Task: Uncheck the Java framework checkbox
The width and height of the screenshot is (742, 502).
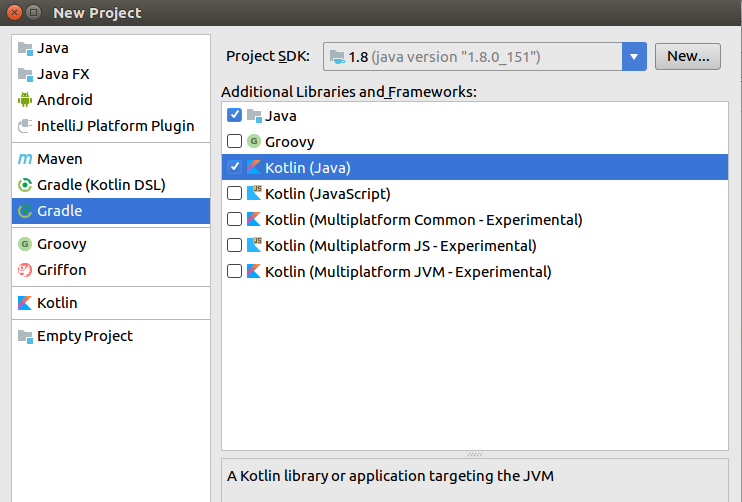Action: (x=234, y=115)
